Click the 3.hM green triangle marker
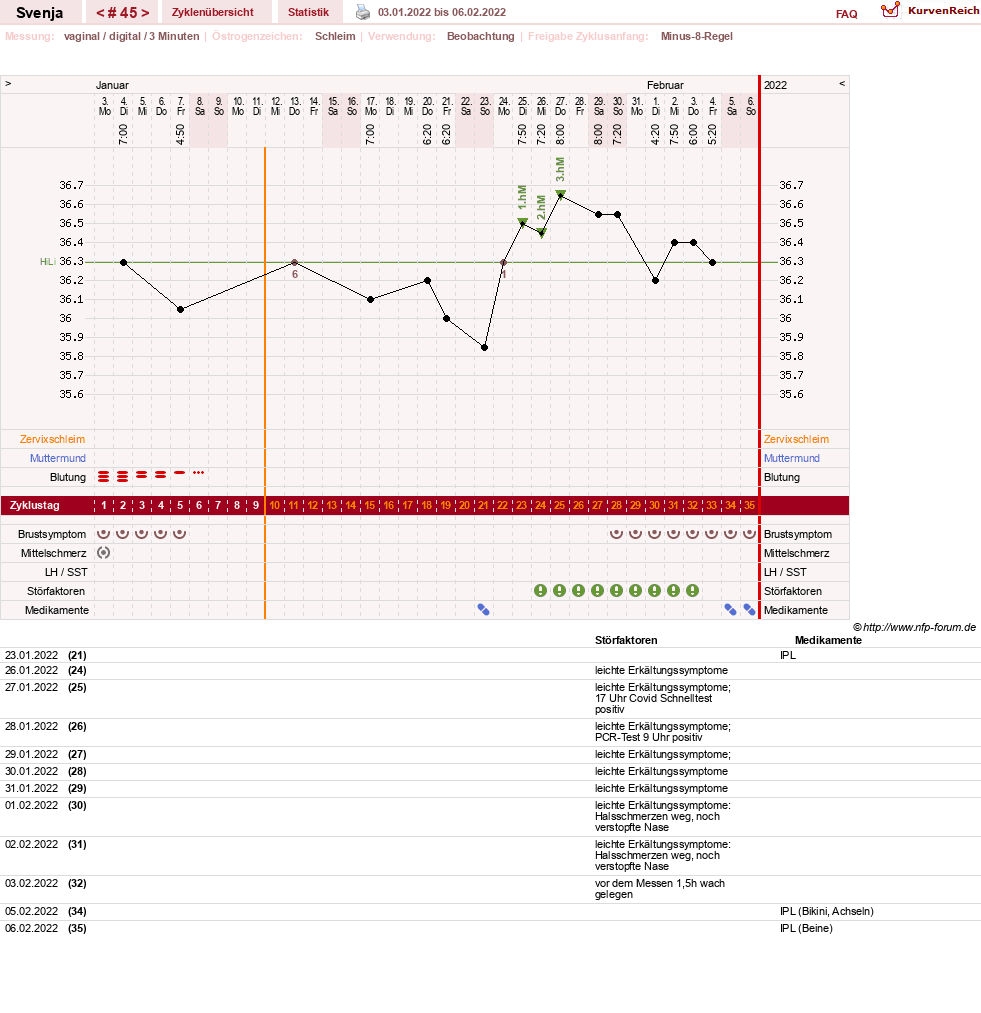The height and width of the screenshot is (1013, 981). (x=560, y=194)
